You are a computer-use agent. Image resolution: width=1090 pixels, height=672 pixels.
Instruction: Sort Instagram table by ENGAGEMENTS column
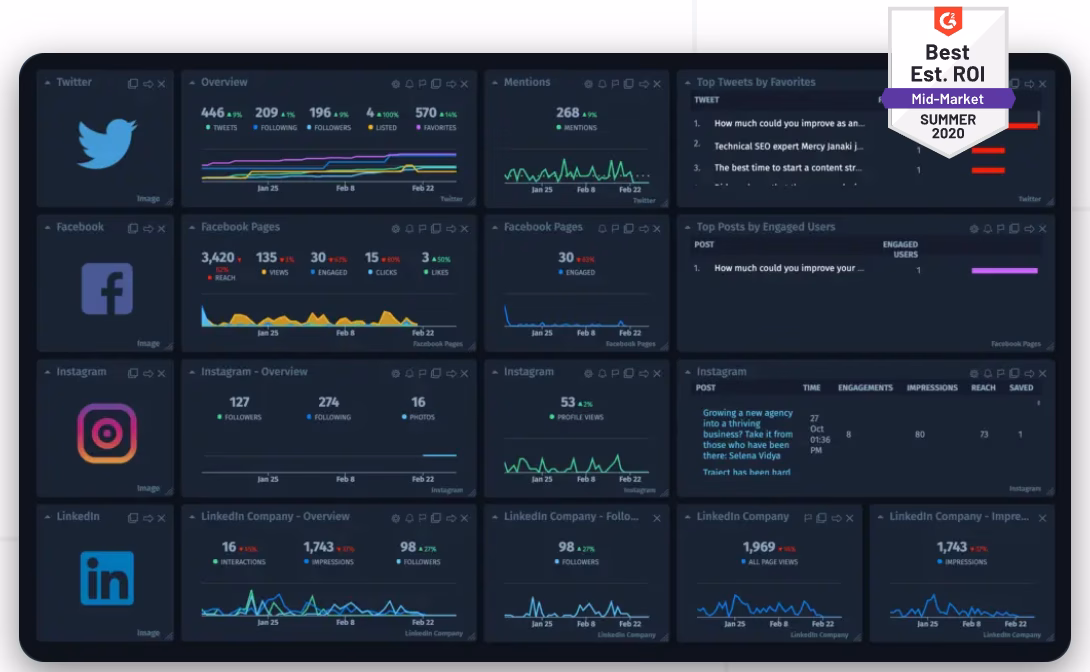865,388
